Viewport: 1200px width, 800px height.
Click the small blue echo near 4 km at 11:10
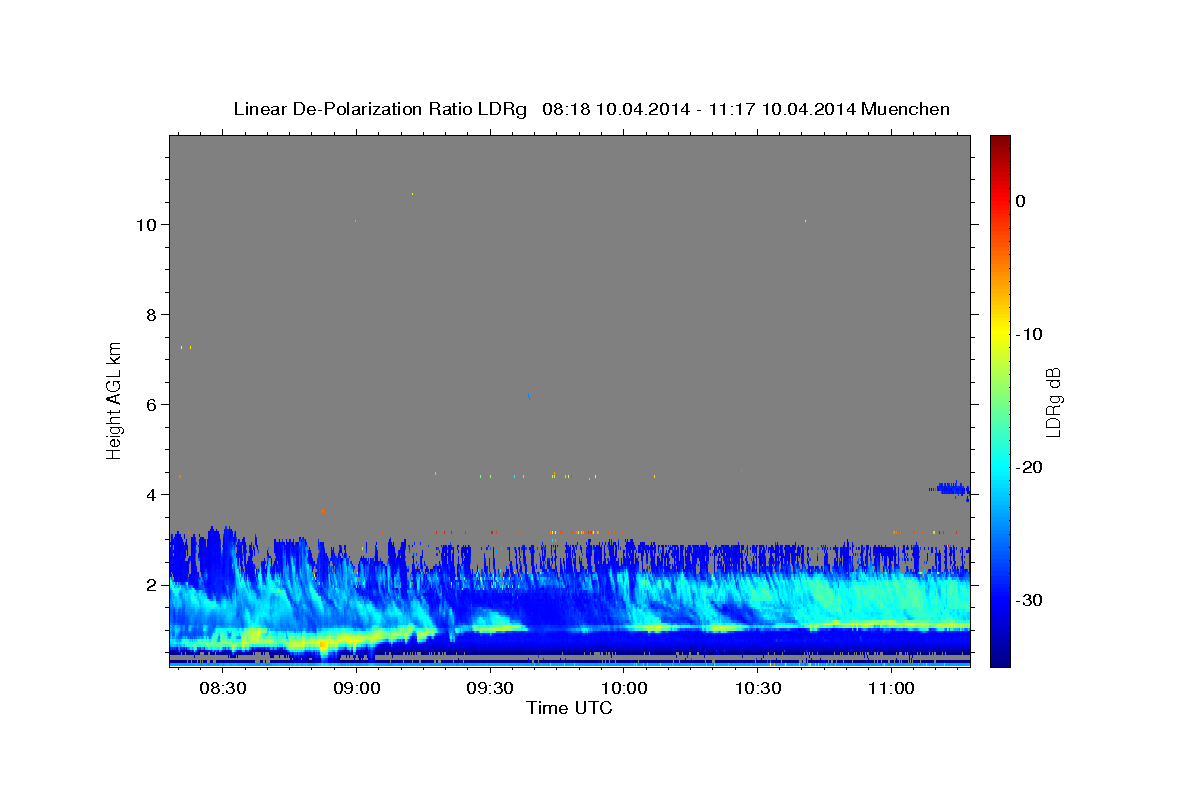pyautogui.click(x=950, y=489)
